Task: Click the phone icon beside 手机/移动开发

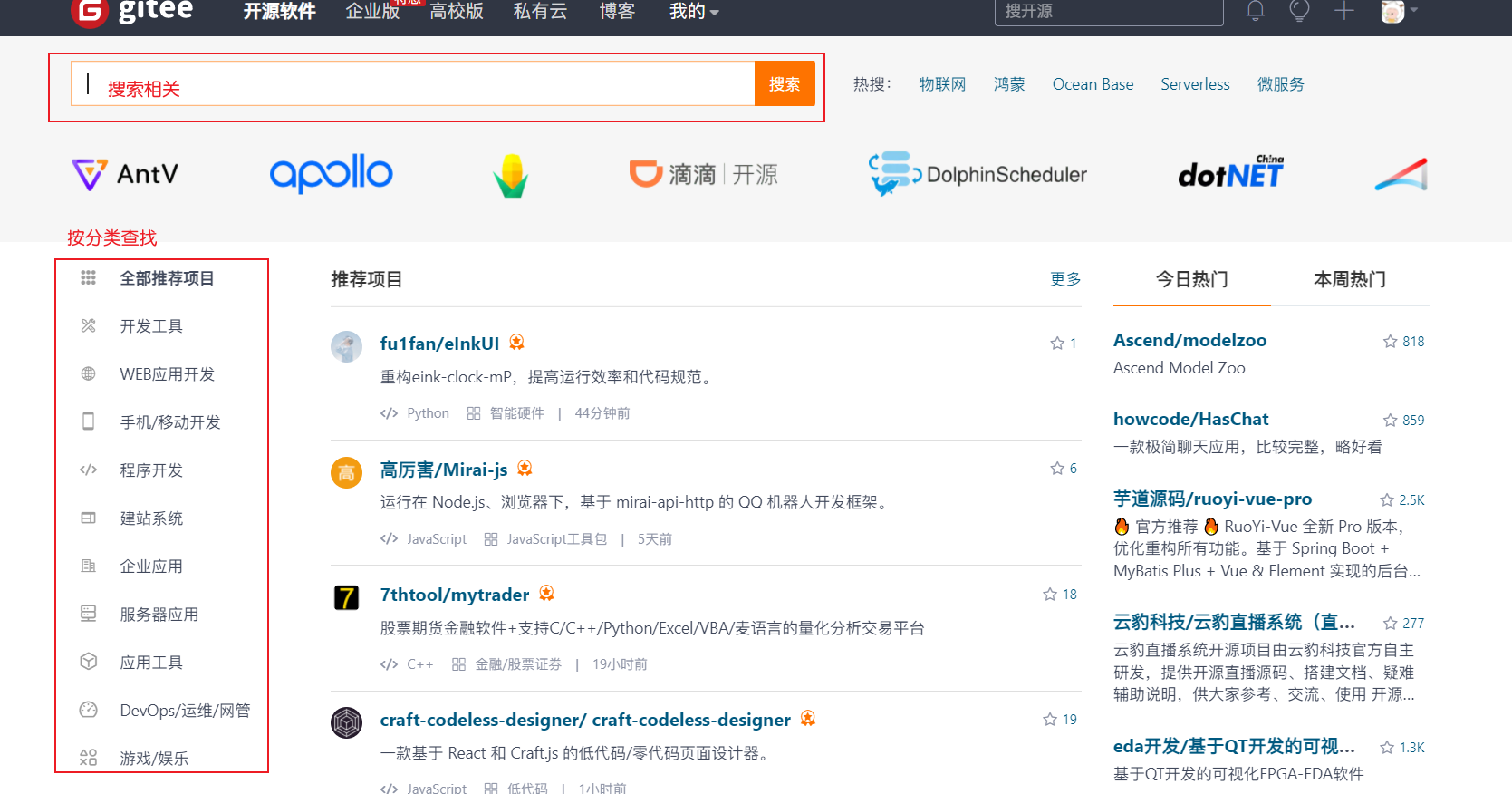Action: click(x=88, y=421)
